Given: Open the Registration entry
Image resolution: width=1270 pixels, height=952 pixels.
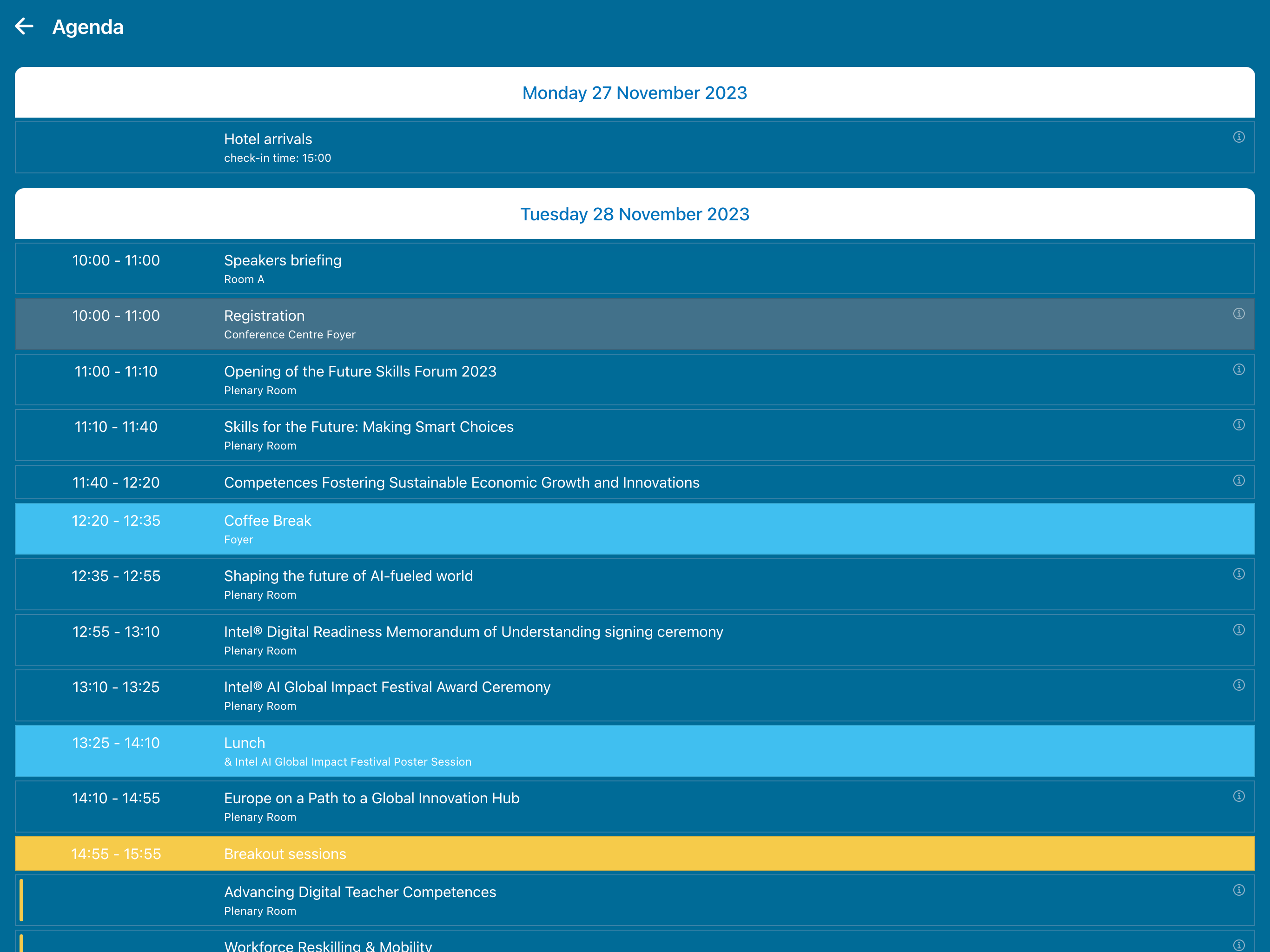Looking at the screenshot, I should (635, 324).
